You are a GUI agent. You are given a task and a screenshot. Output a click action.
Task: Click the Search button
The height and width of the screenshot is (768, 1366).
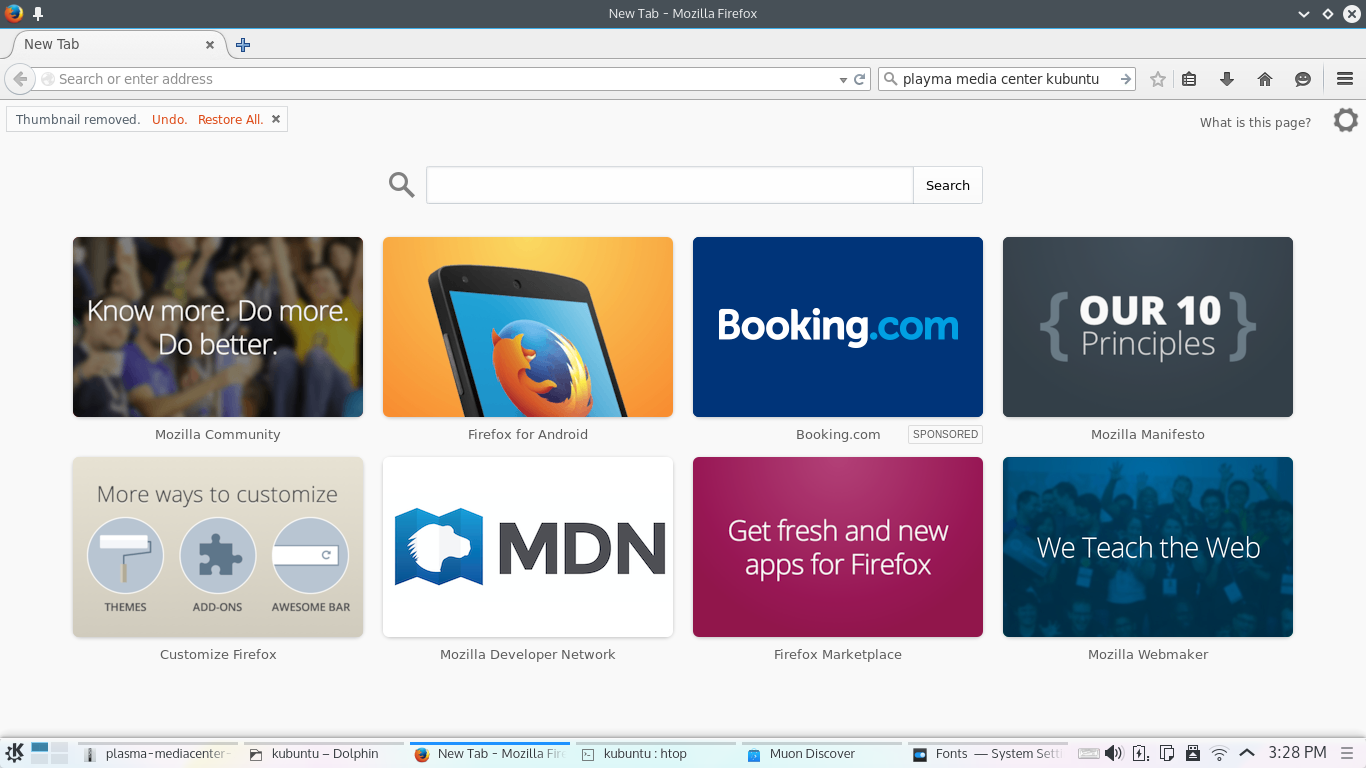tap(948, 185)
